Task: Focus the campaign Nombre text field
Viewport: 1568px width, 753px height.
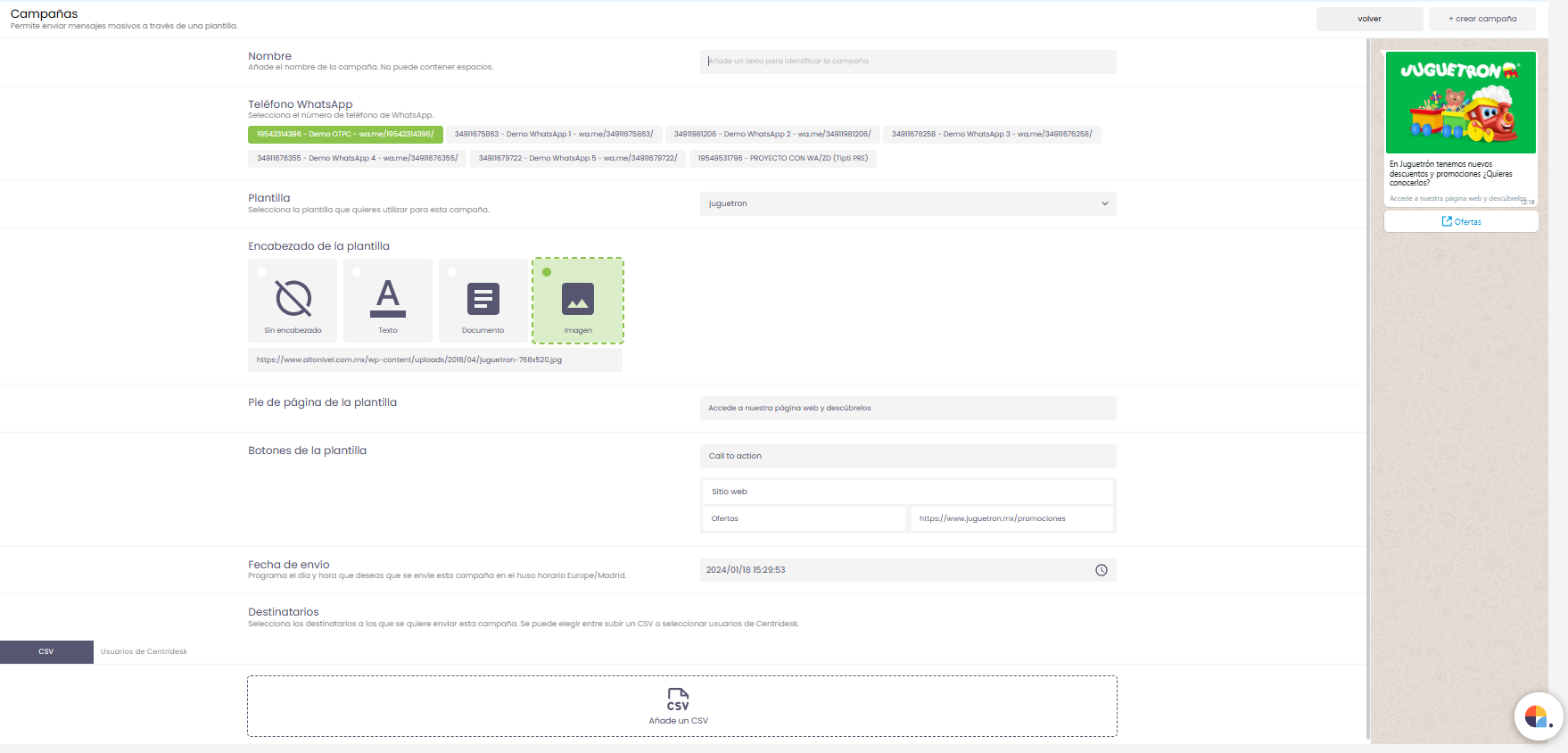Action: (908, 62)
